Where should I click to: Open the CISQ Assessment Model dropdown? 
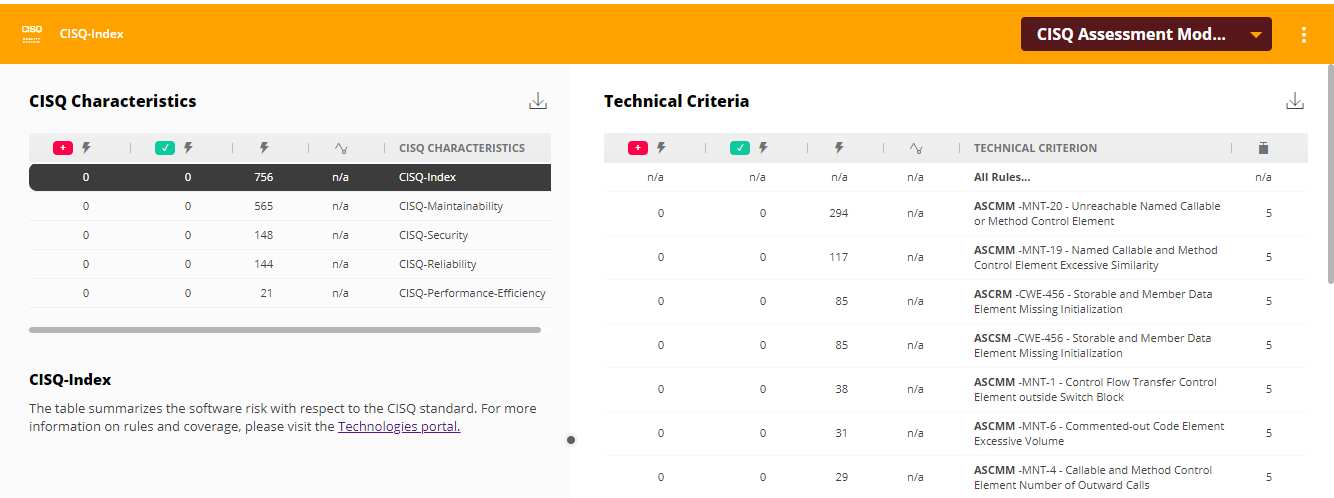1145,34
